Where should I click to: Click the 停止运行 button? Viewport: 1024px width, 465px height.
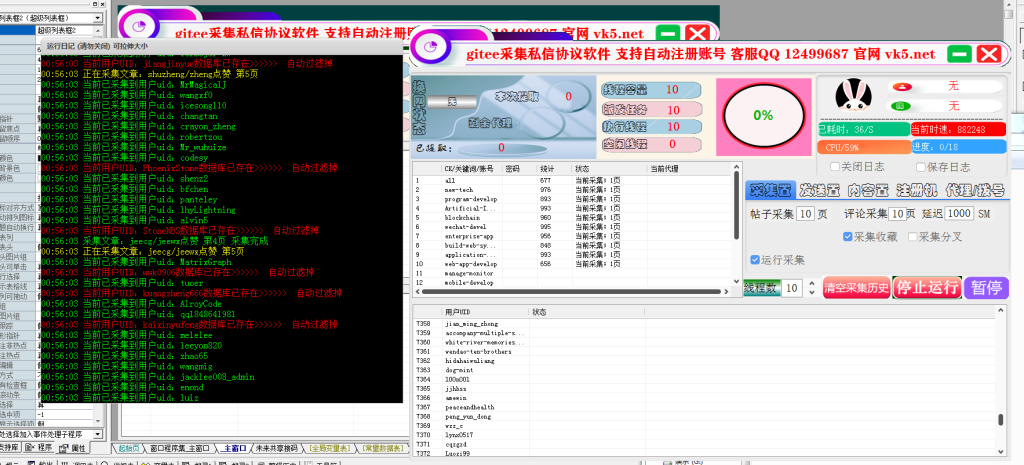[926, 288]
